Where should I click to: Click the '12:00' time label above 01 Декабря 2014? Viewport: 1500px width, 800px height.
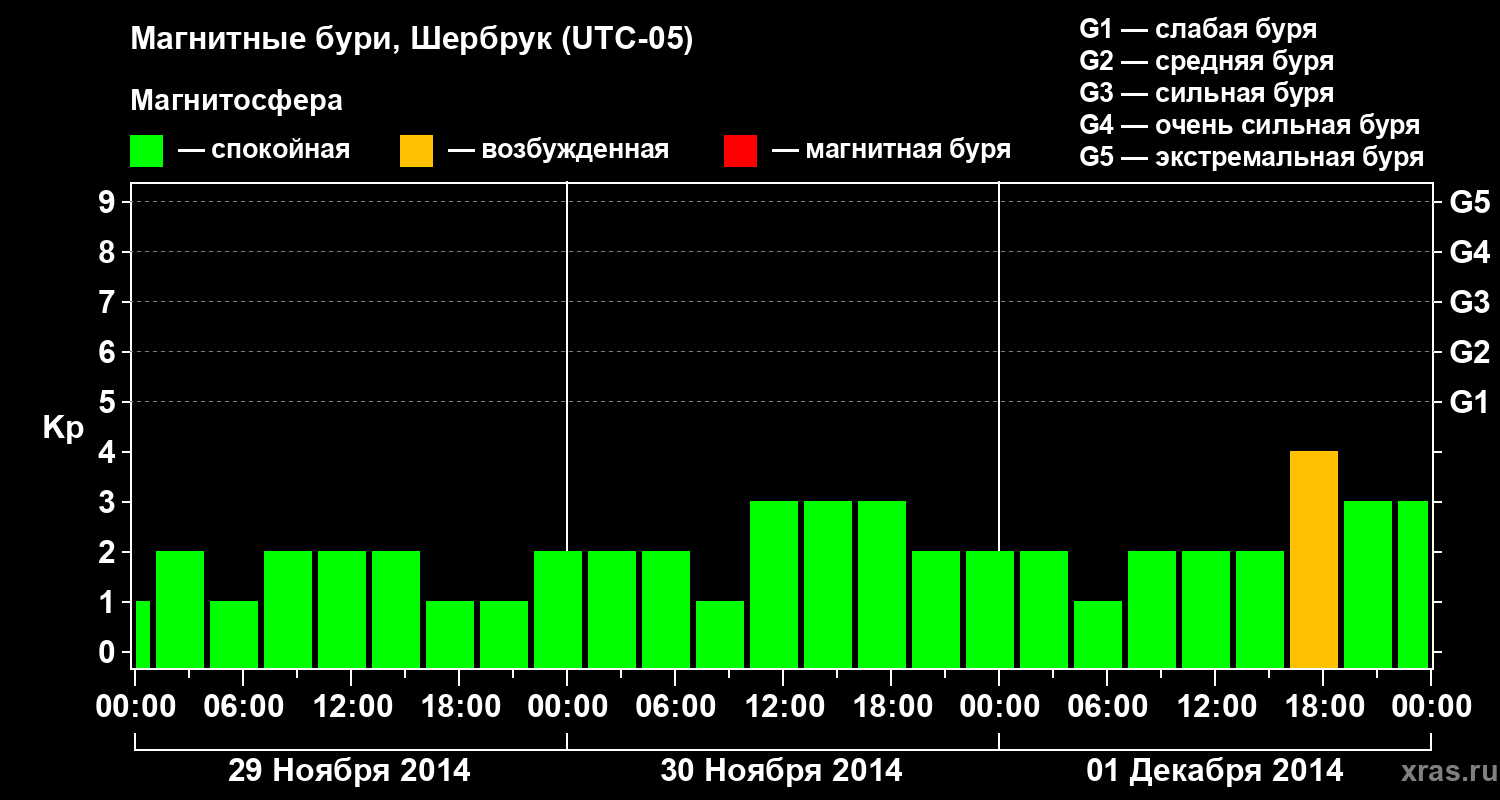(1215, 707)
